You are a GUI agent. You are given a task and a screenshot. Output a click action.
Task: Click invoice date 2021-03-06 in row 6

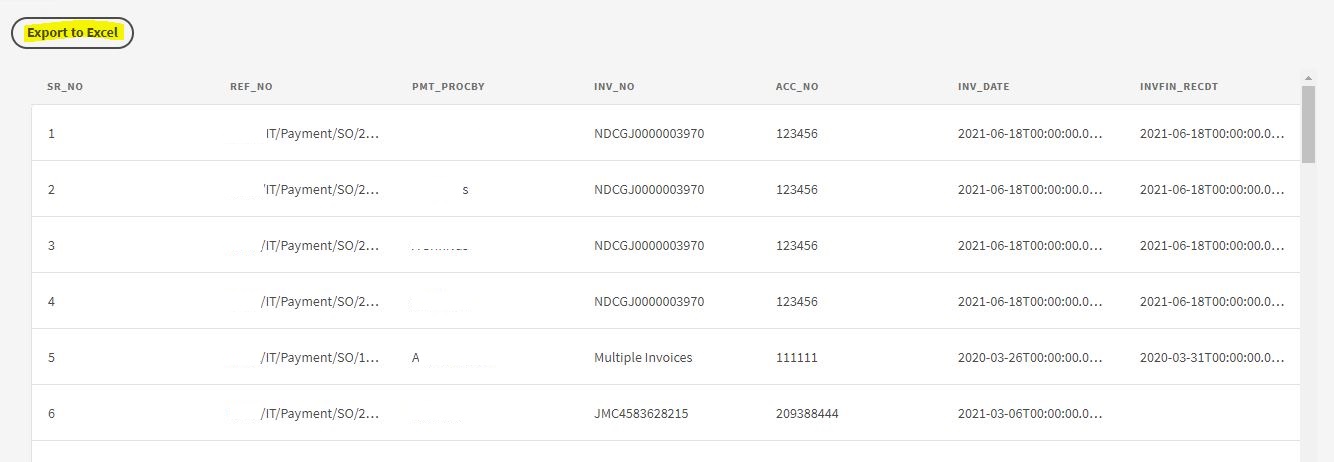[1030, 413]
